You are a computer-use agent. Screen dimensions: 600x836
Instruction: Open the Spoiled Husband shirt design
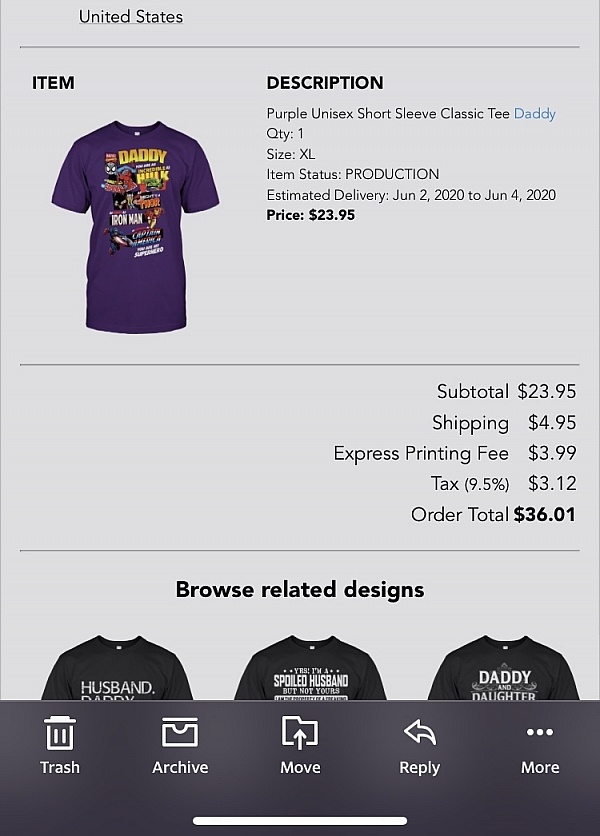click(310, 668)
